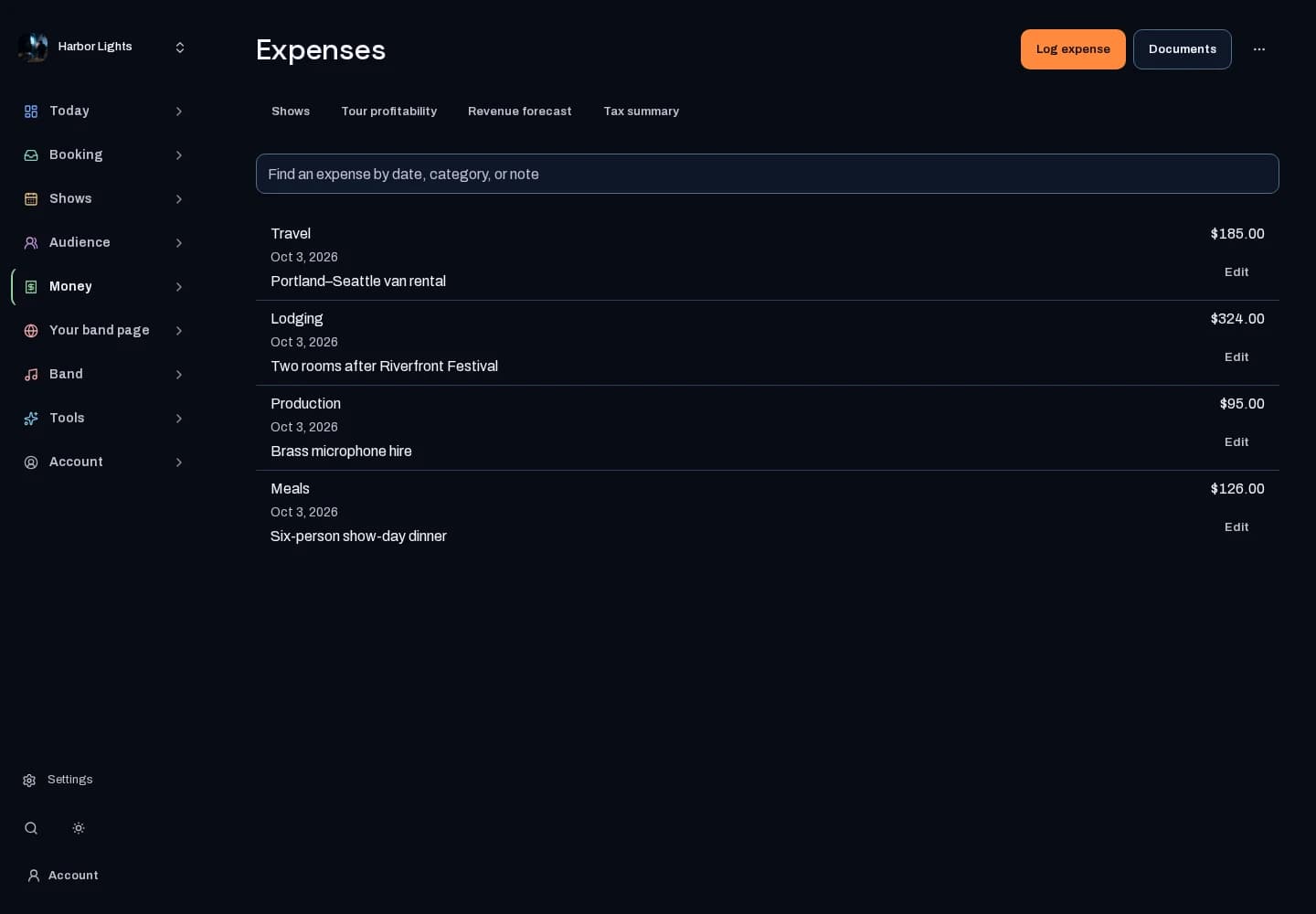Open the Your band page globe icon
Image resolution: width=1316 pixels, height=914 pixels.
click(31, 331)
